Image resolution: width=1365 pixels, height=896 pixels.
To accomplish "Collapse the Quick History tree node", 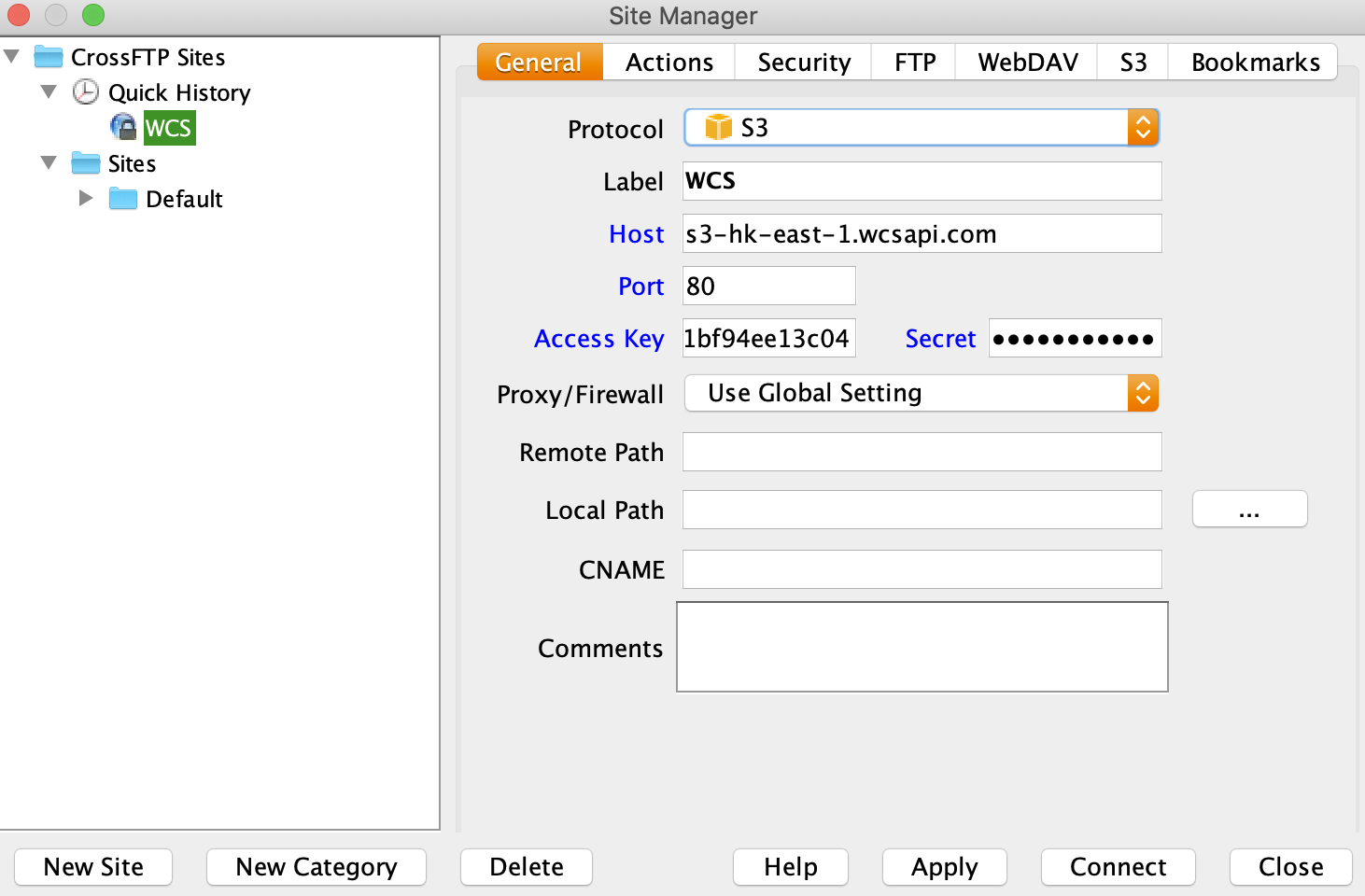I will 49,91.
